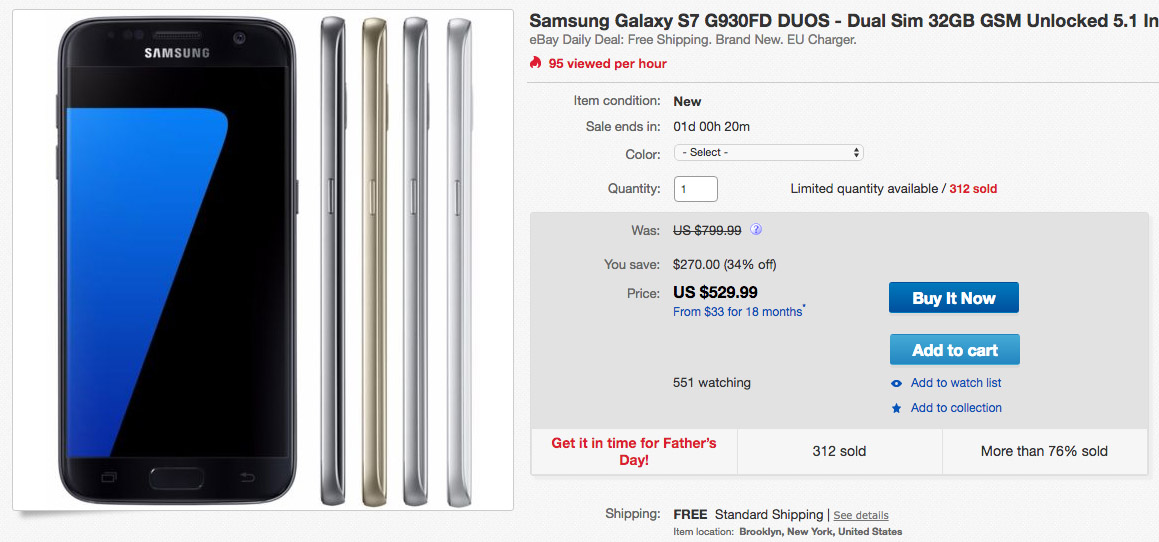The height and width of the screenshot is (542, 1159).
Task: Click the home button on the phone image
Action: pos(178,476)
